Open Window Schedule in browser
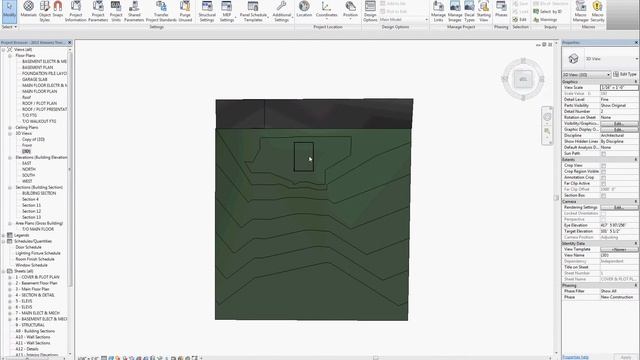Viewport: 640px width, 360px height. (x=31, y=265)
